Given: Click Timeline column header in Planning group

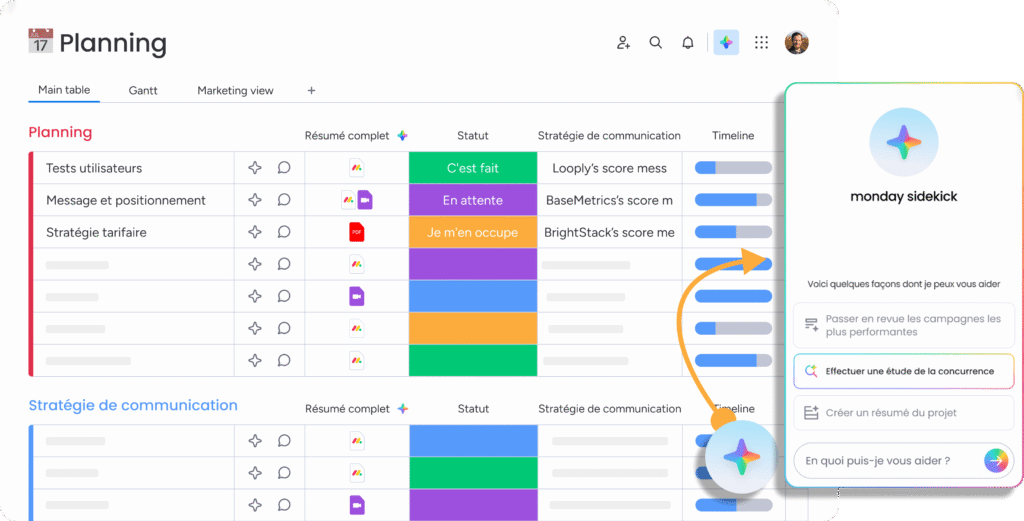Looking at the screenshot, I should click(x=733, y=136).
